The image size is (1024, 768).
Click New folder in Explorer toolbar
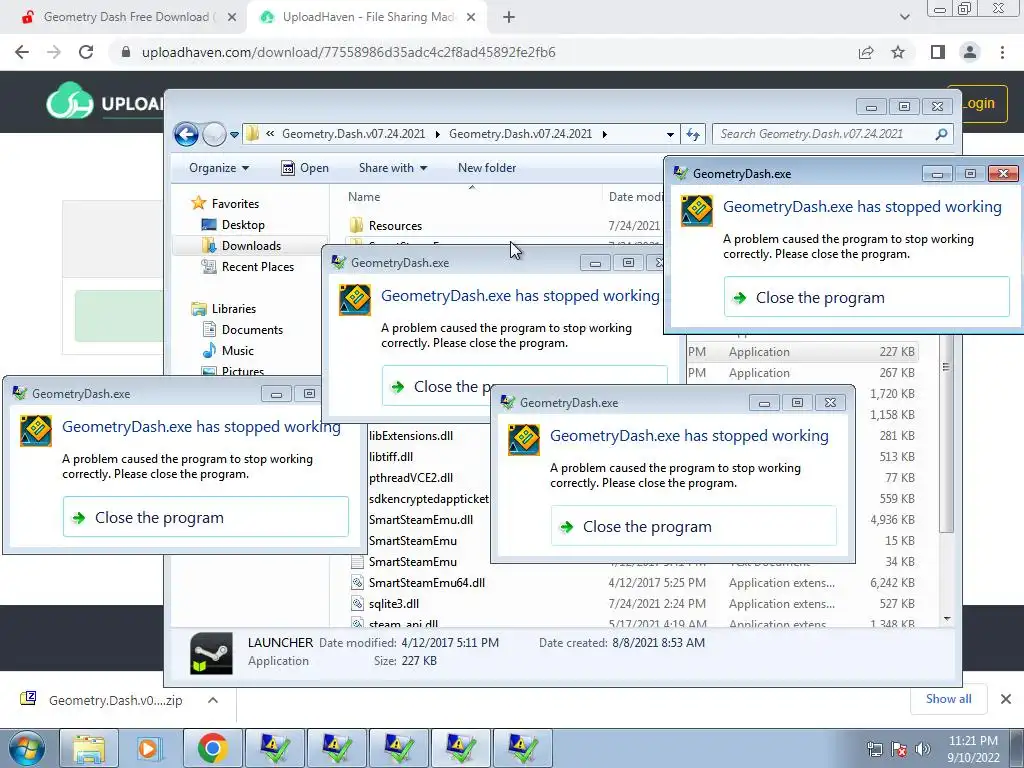487,168
